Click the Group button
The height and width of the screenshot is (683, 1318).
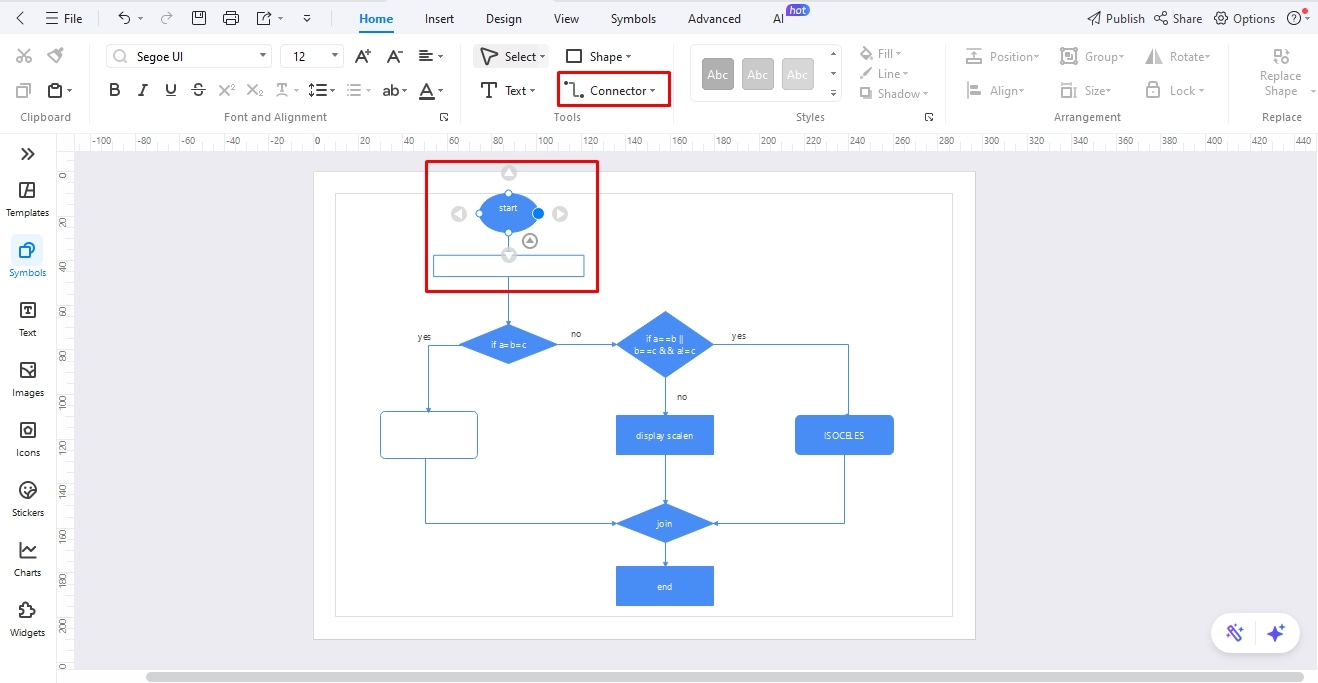tap(1093, 57)
